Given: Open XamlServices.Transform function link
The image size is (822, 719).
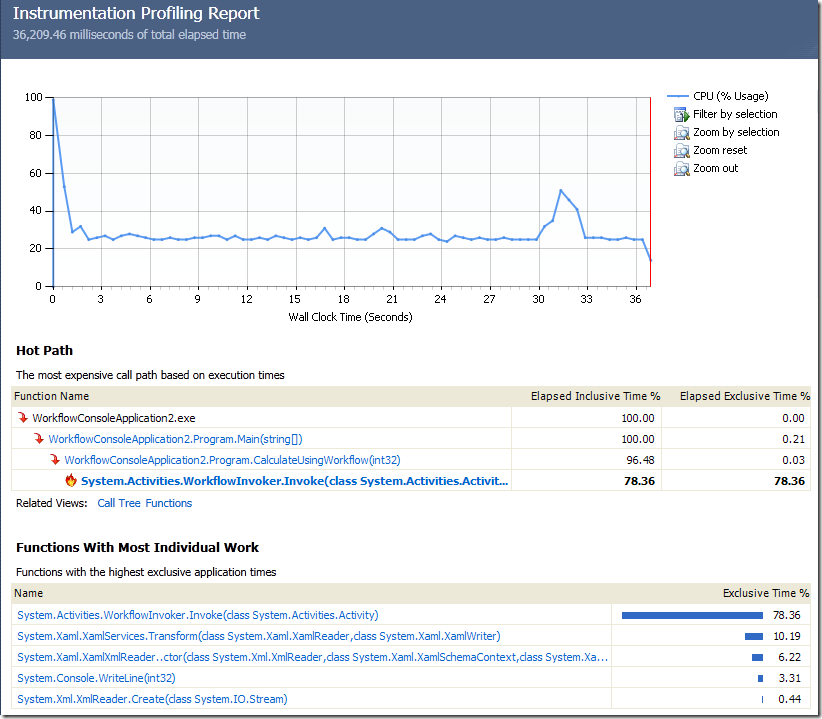Looking at the screenshot, I should pos(258,636).
